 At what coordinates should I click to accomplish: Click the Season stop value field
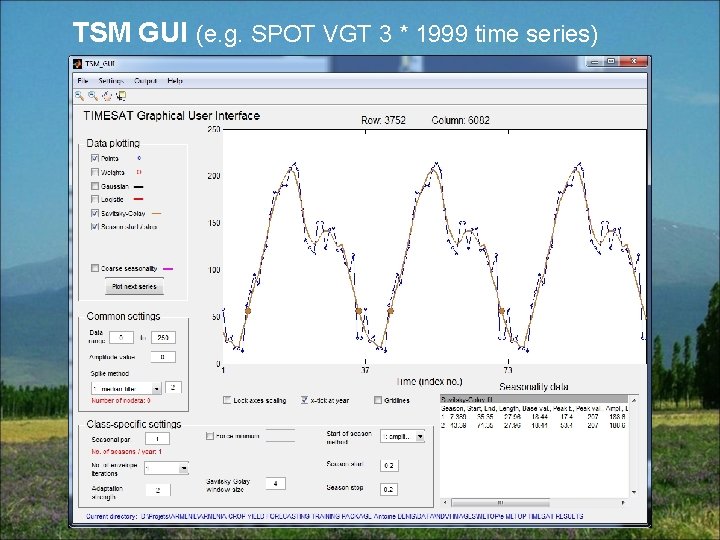388,489
